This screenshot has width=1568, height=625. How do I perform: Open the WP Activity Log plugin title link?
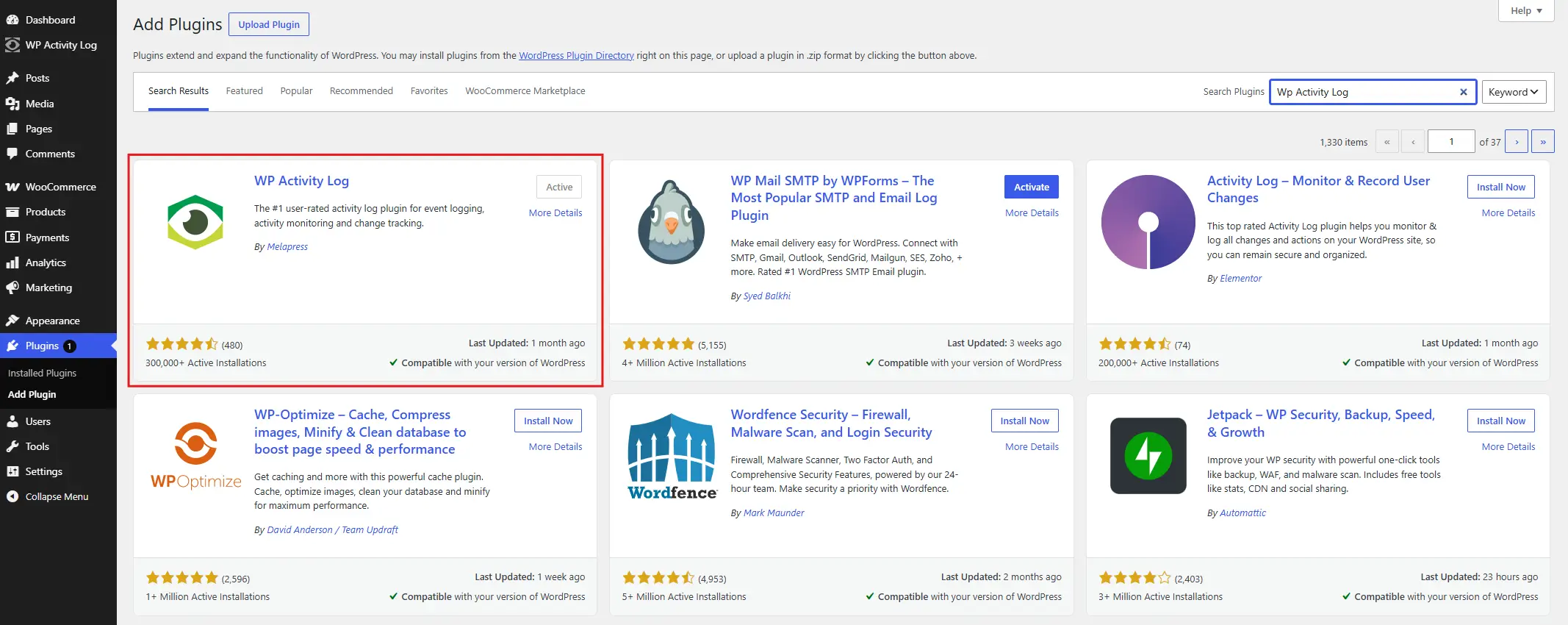point(301,181)
